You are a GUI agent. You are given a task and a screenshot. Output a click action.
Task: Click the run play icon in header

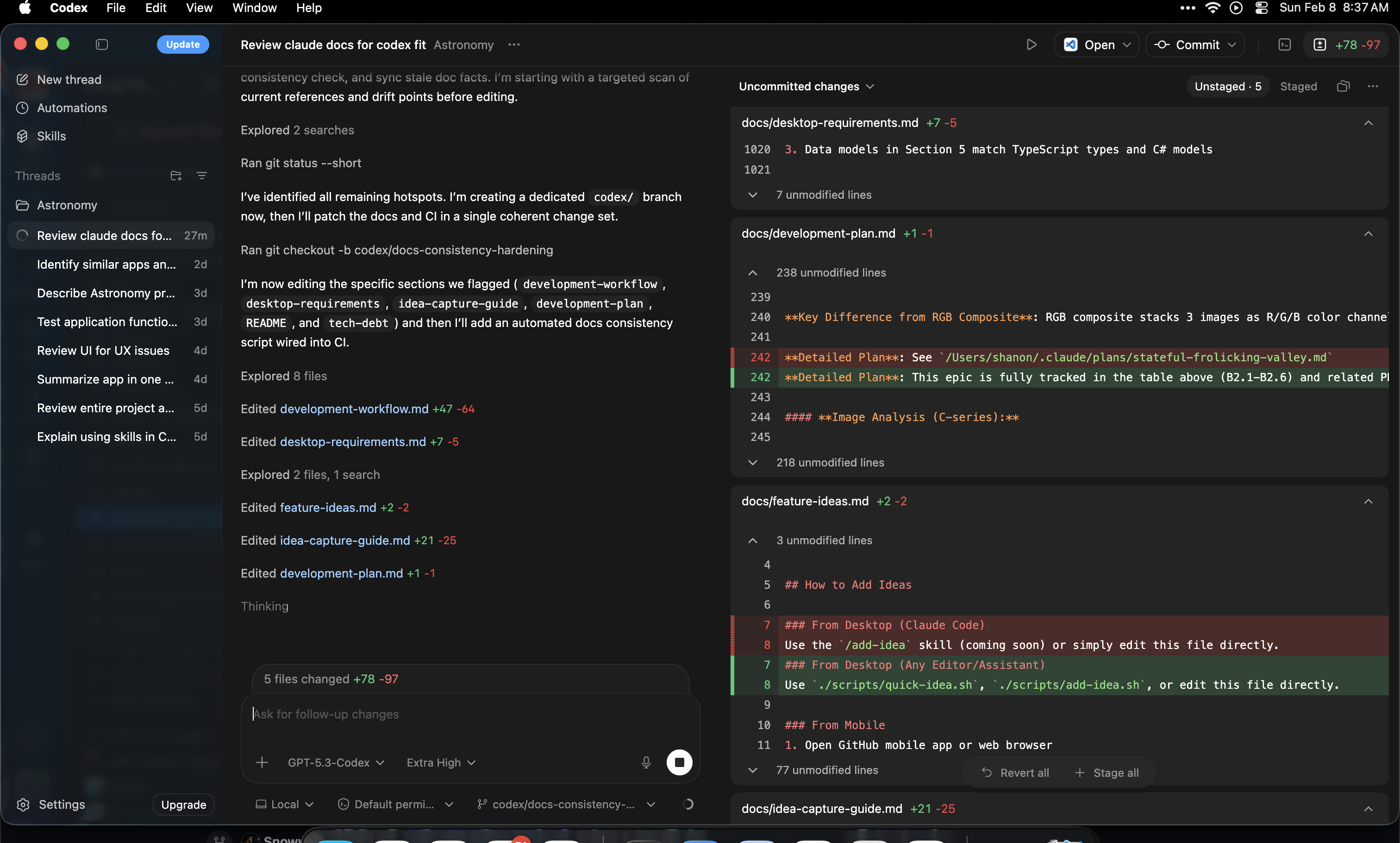tap(1031, 44)
